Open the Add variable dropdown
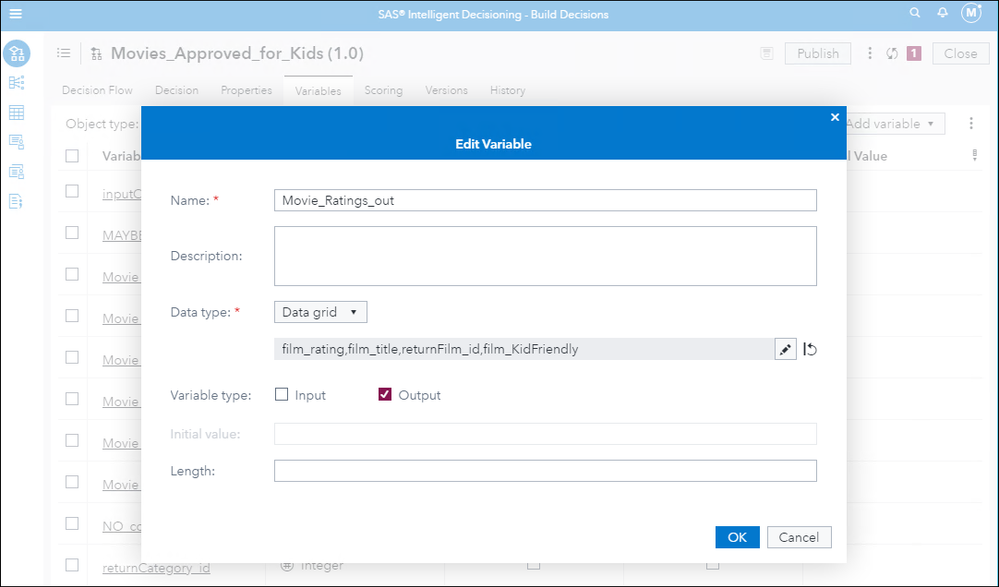The height and width of the screenshot is (587, 999). pos(892,124)
